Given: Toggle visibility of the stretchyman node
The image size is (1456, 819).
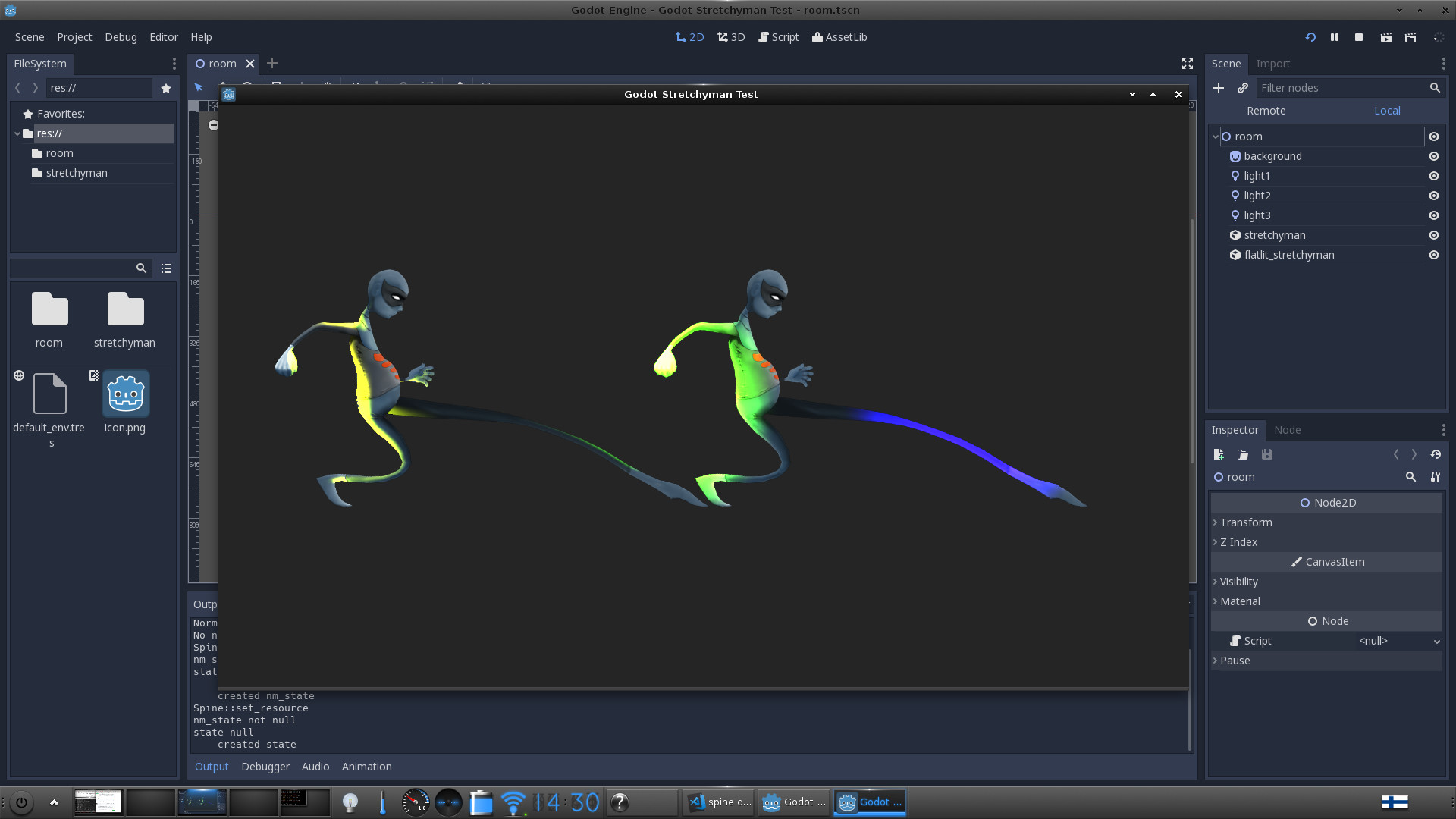Looking at the screenshot, I should pyautogui.click(x=1433, y=235).
